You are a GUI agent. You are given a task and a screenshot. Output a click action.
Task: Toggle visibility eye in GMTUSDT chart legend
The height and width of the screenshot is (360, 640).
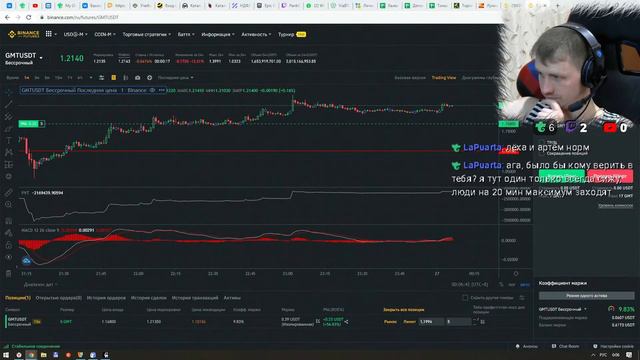[x=152, y=90]
